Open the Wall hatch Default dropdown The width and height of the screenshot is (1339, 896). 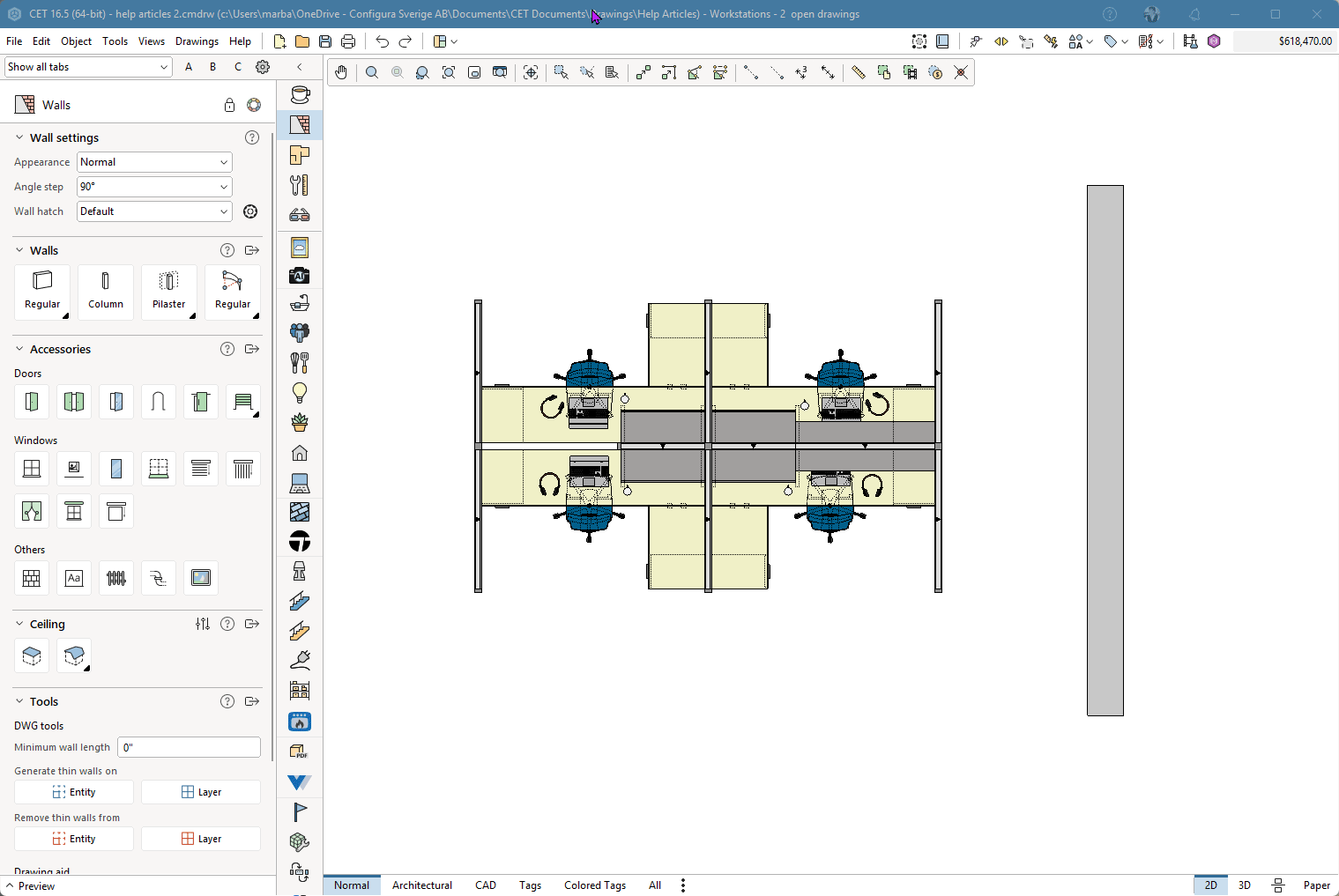(x=154, y=211)
